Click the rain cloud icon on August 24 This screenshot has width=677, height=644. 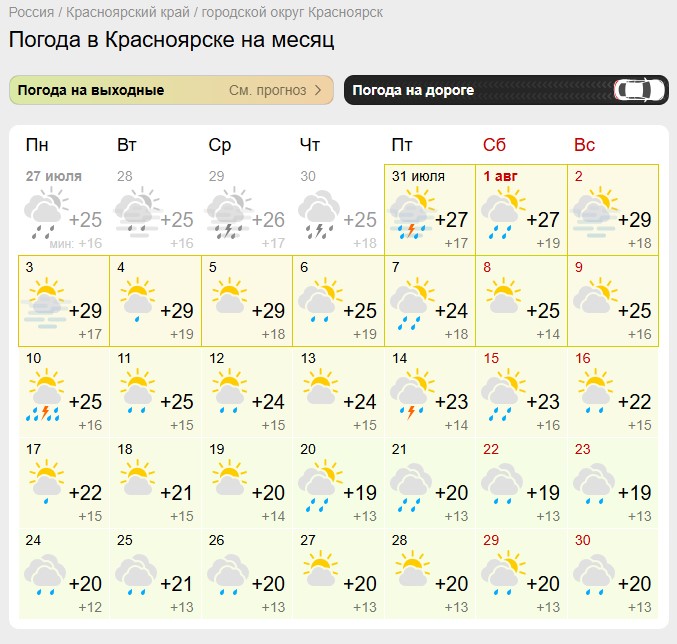click(x=45, y=575)
